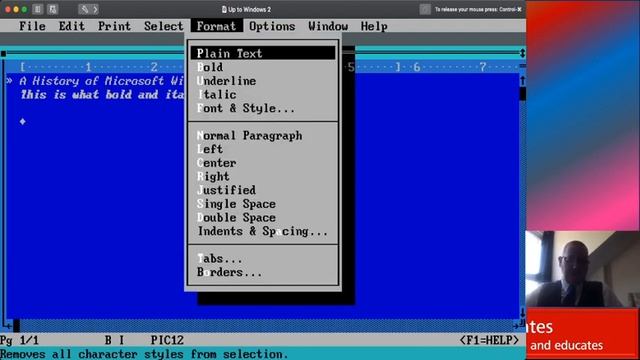Click ruler position 6
Image resolution: width=640 pixels, height=360 pixels.
click(416, 67)
